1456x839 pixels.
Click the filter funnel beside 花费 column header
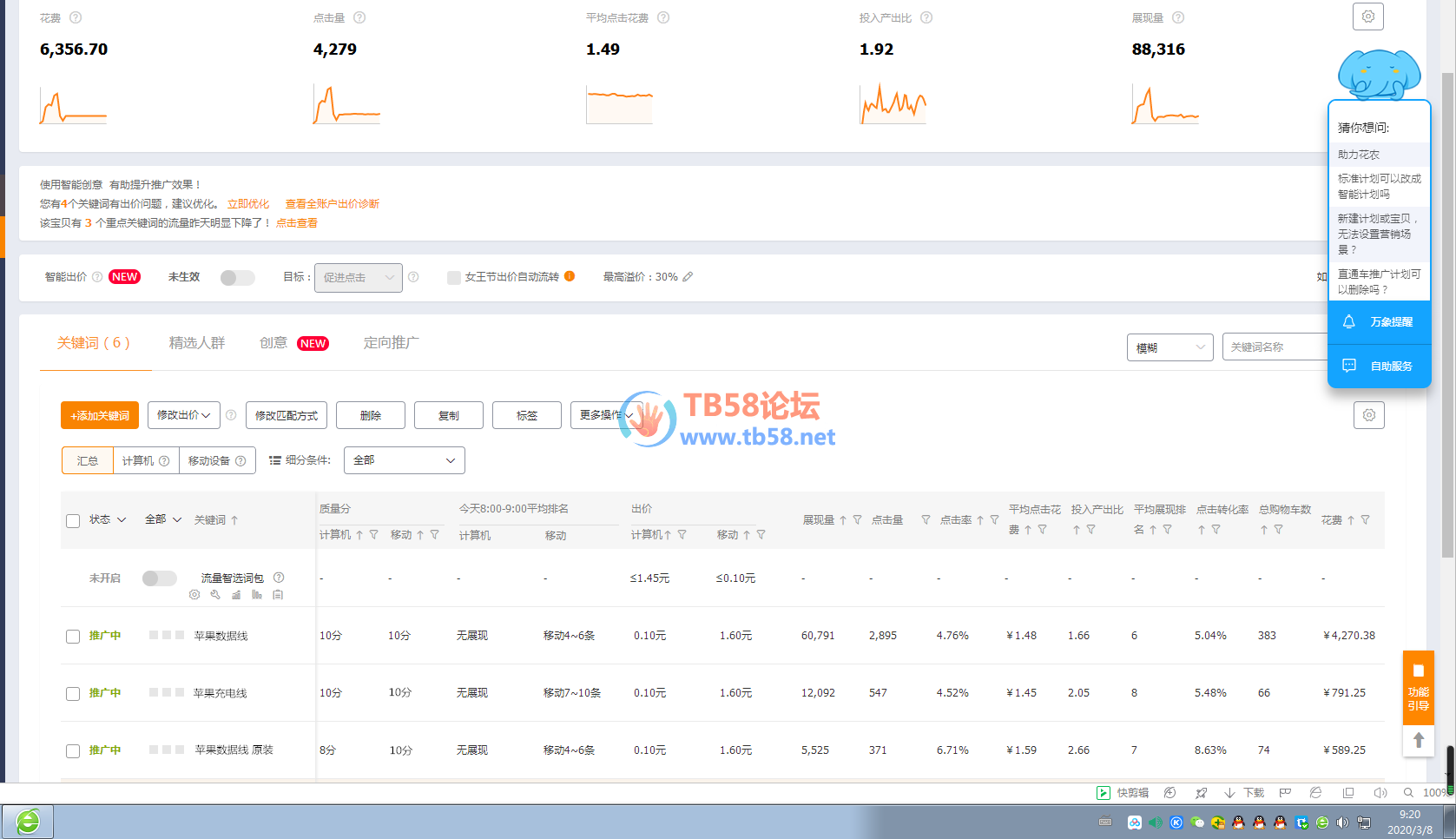pyautogui.click(x=1365, y=520)
